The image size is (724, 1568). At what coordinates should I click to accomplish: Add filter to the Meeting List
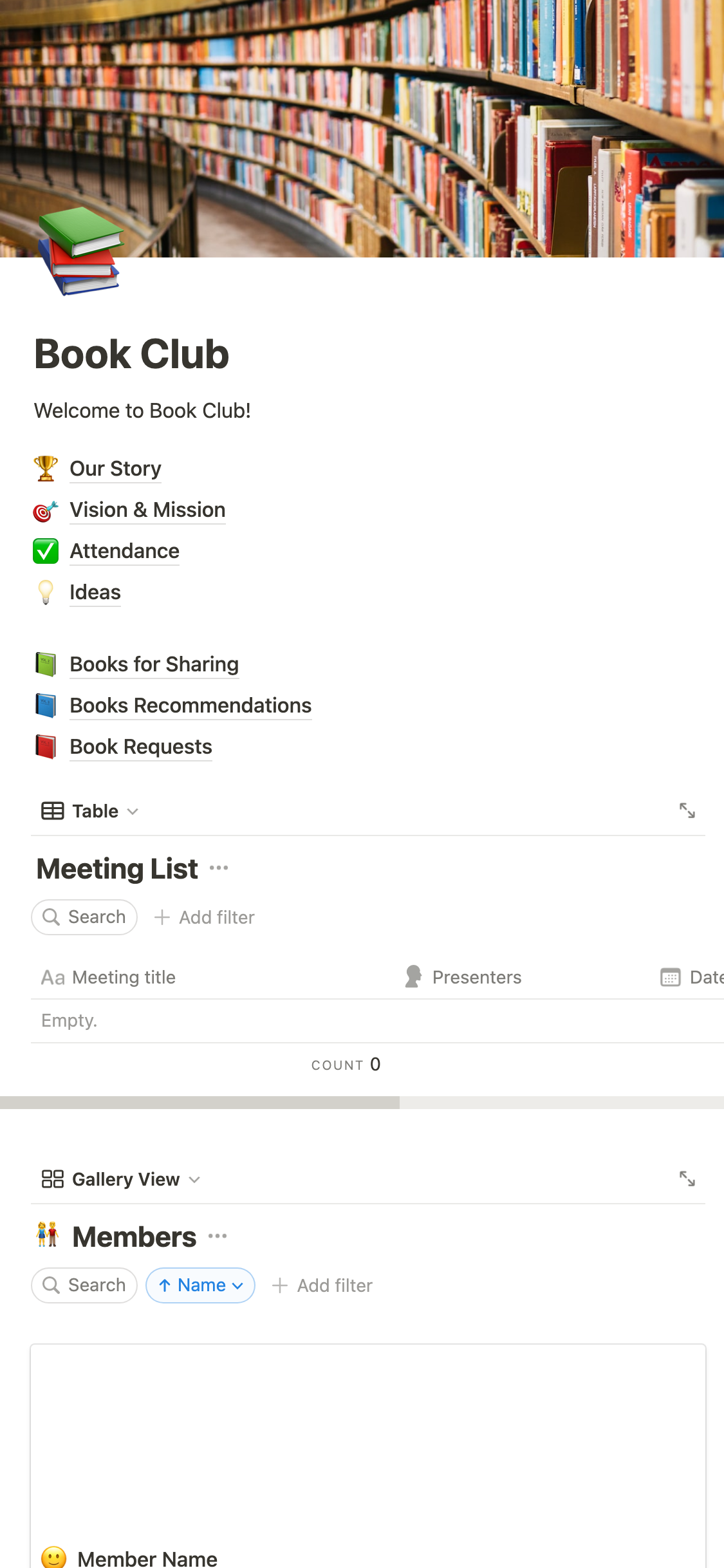coord(205,917)
